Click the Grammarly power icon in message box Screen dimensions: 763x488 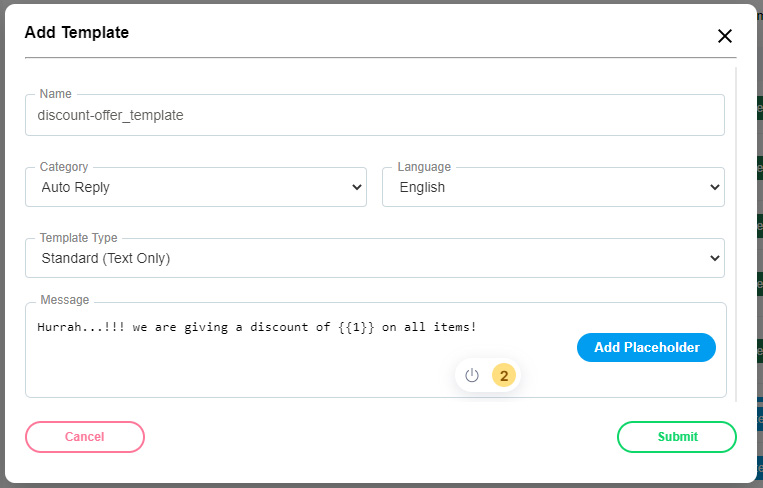pyautogui.click(x=472, y=376)
